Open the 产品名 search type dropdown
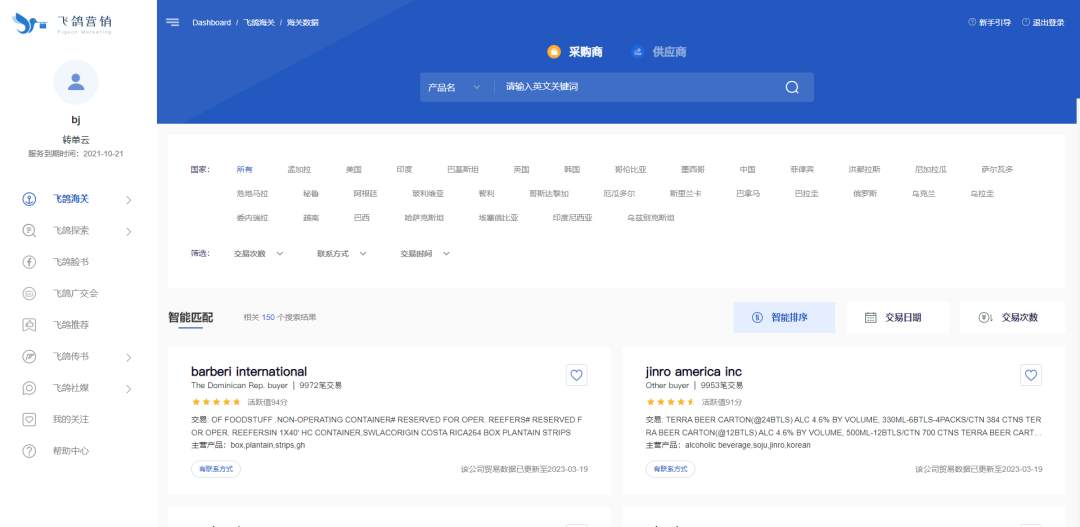Viewport: 1080px width, 527px height. [x=455, y=87]
